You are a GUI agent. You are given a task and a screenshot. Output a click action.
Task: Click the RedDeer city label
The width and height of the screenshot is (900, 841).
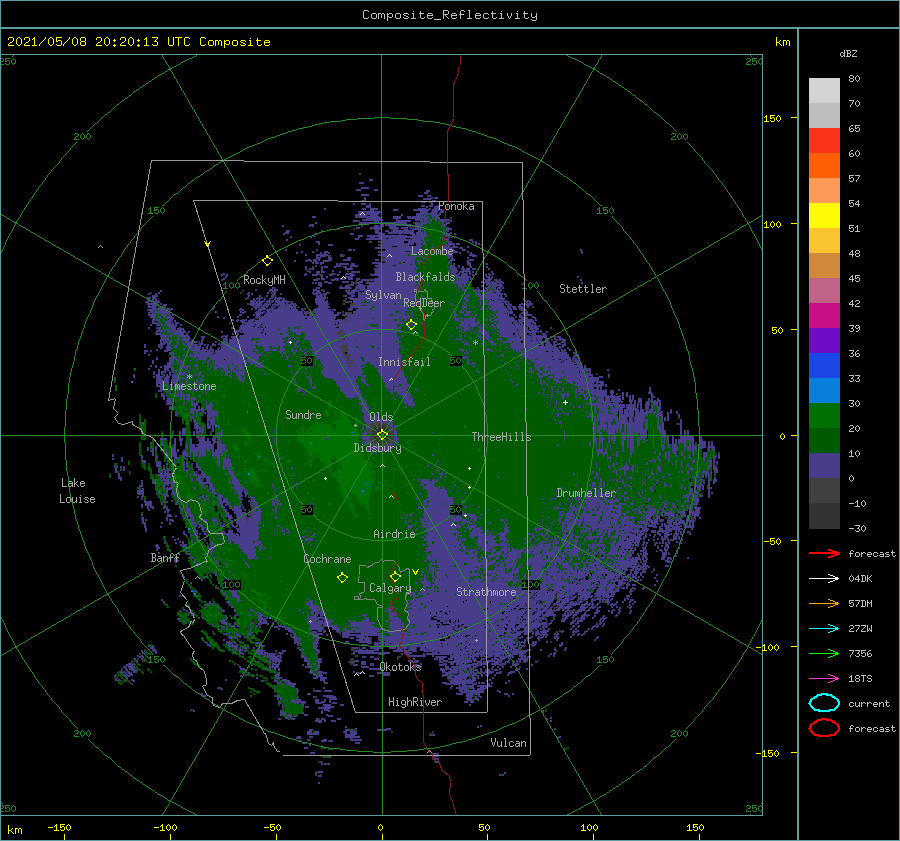pos(424,303)
